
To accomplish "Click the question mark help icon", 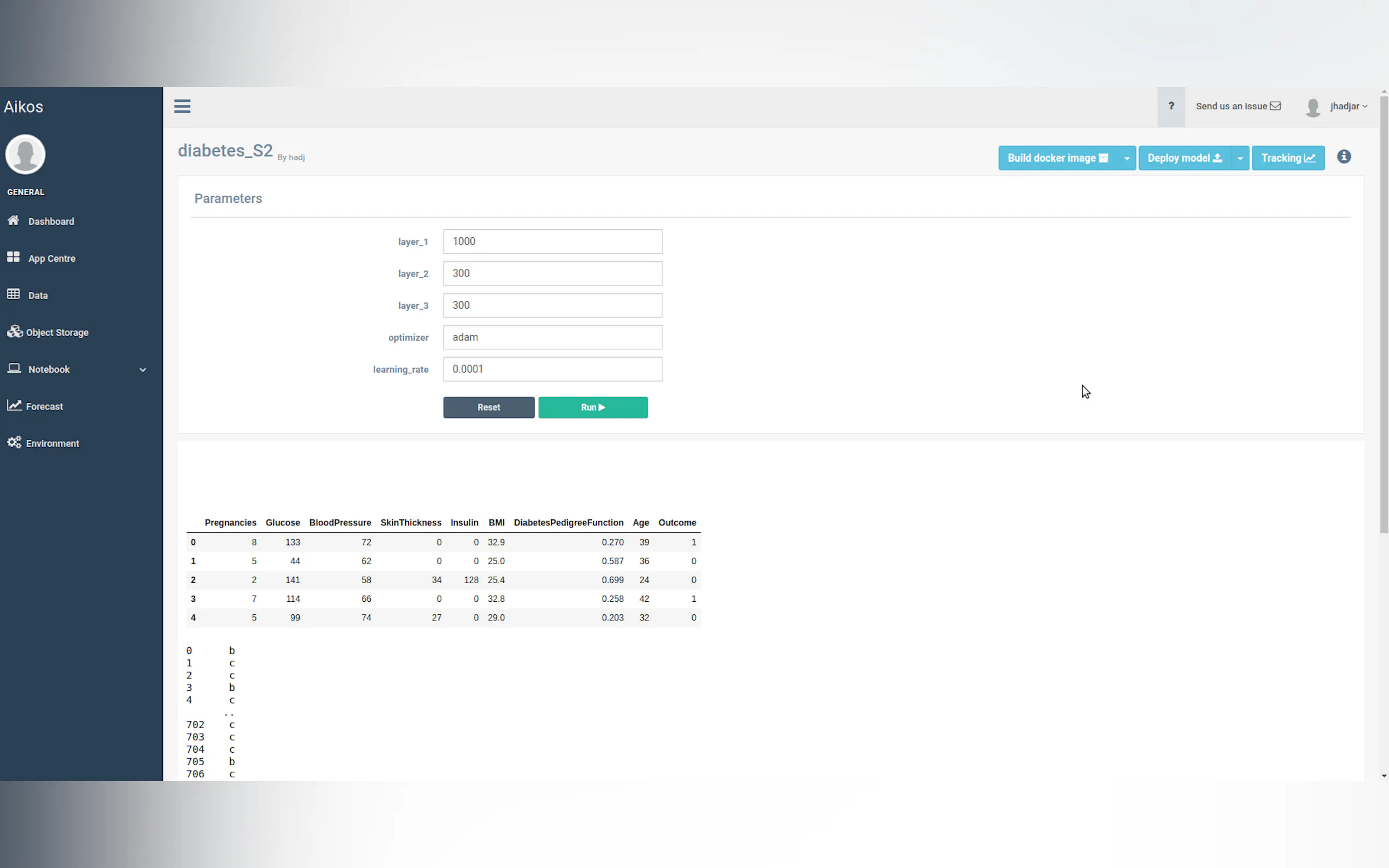I will 1171,106.
